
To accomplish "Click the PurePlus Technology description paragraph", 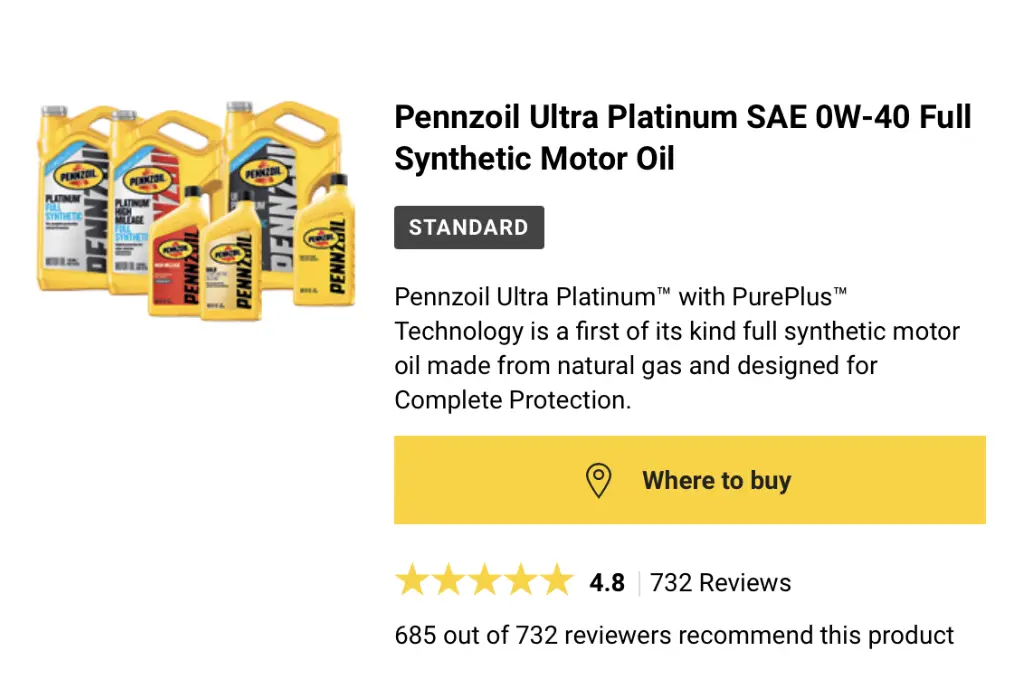I will tap(676, 348).
